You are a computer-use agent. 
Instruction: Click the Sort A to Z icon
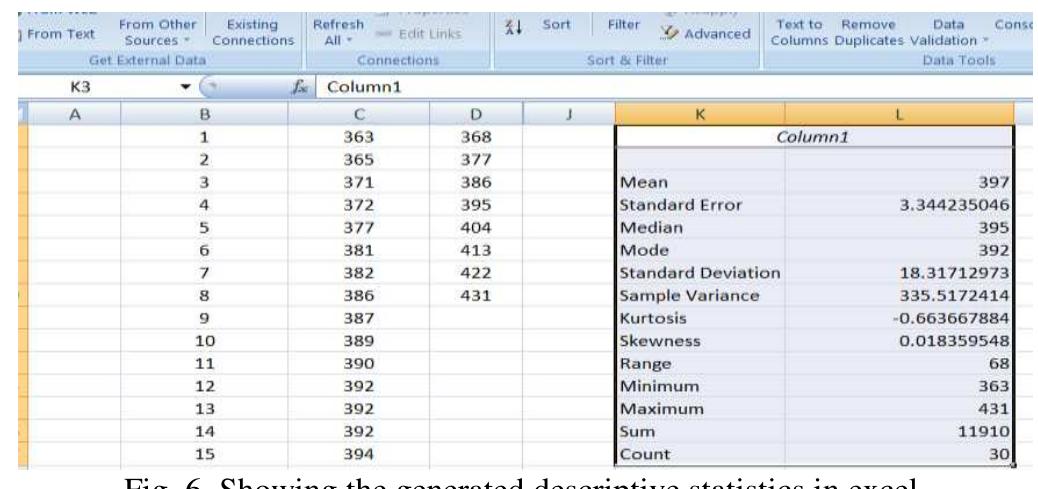[x=513, y=26]
